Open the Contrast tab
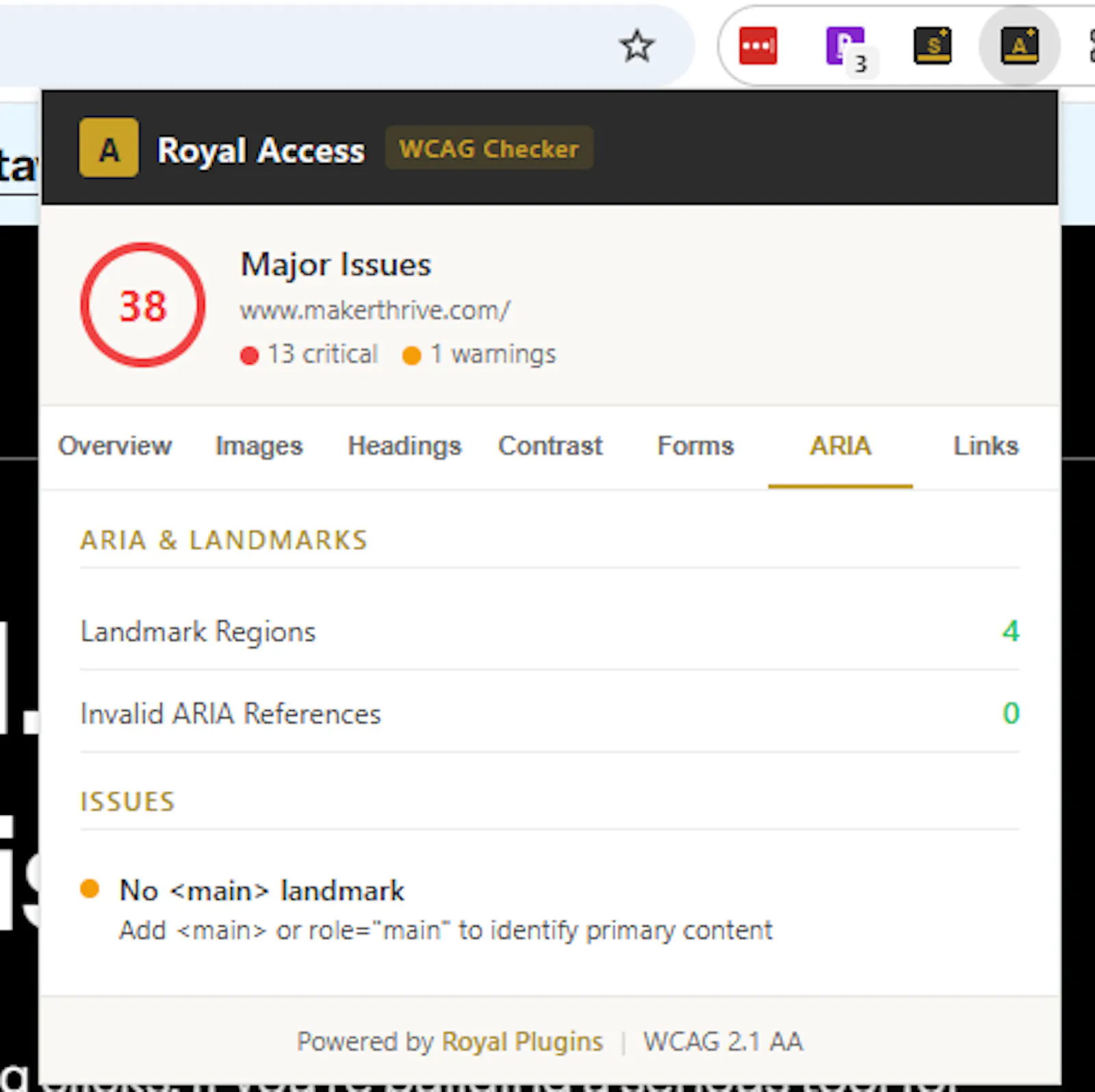 click(550, 446)
